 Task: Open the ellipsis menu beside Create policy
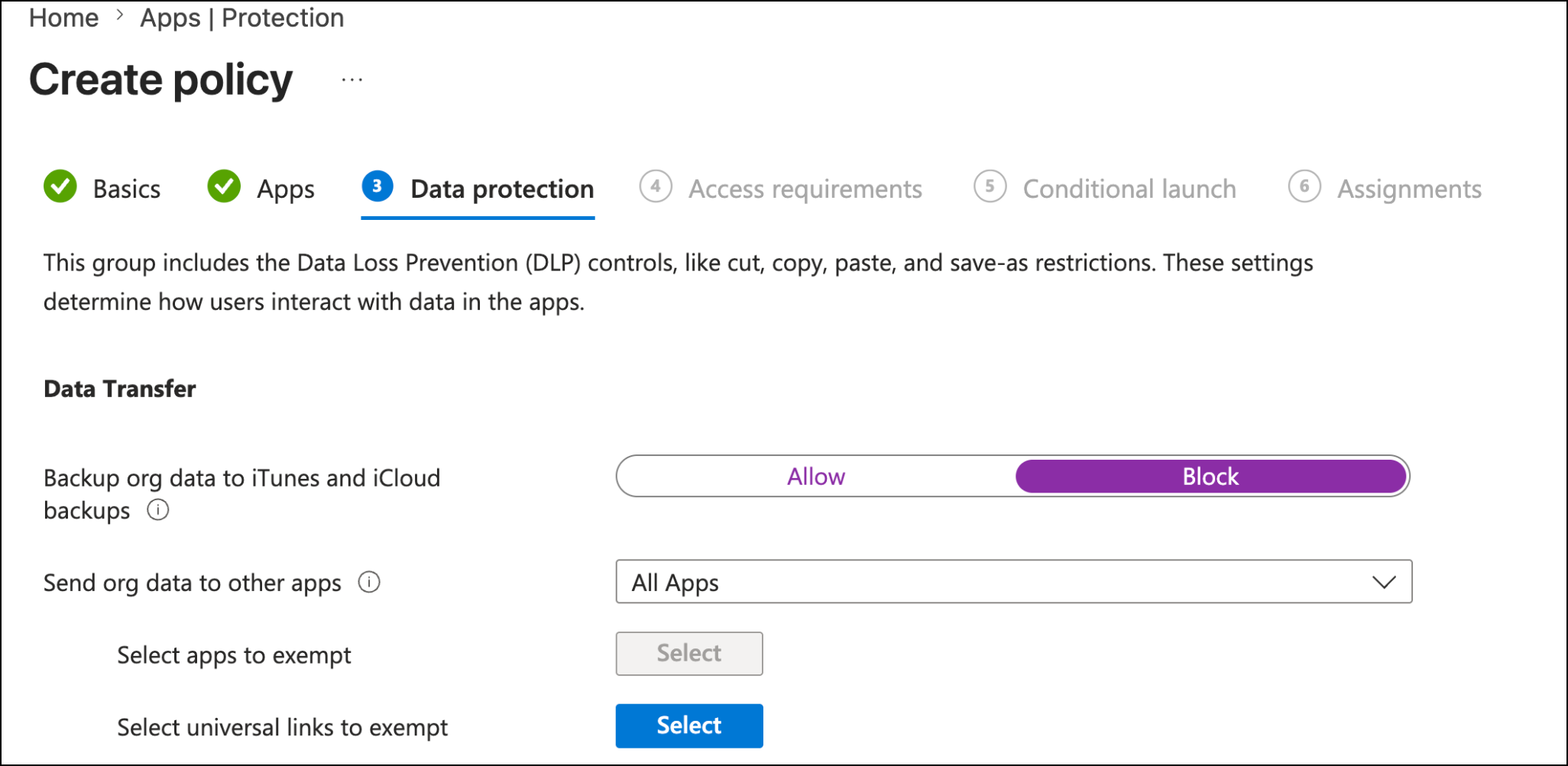(x=352, y=79)
